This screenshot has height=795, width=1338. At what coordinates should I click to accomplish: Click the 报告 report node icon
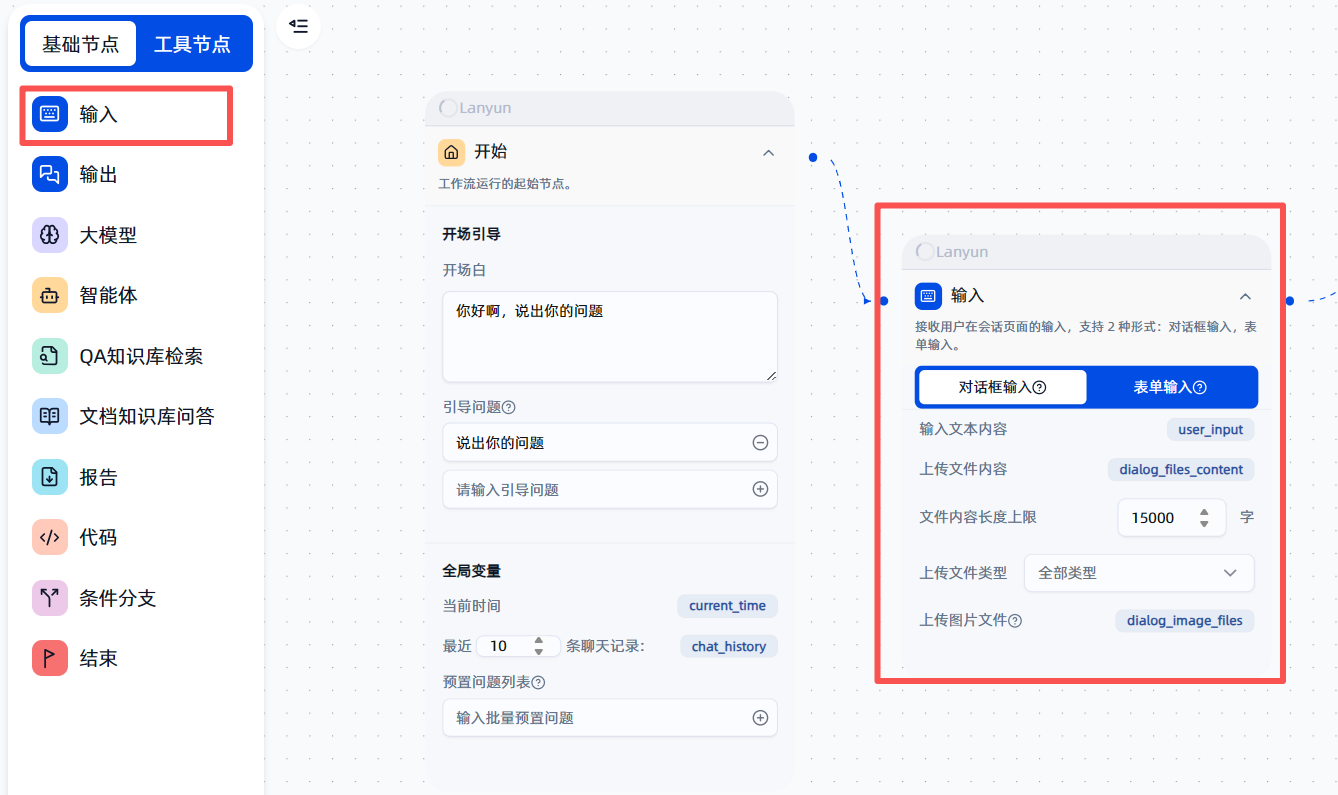click(50, 477)
